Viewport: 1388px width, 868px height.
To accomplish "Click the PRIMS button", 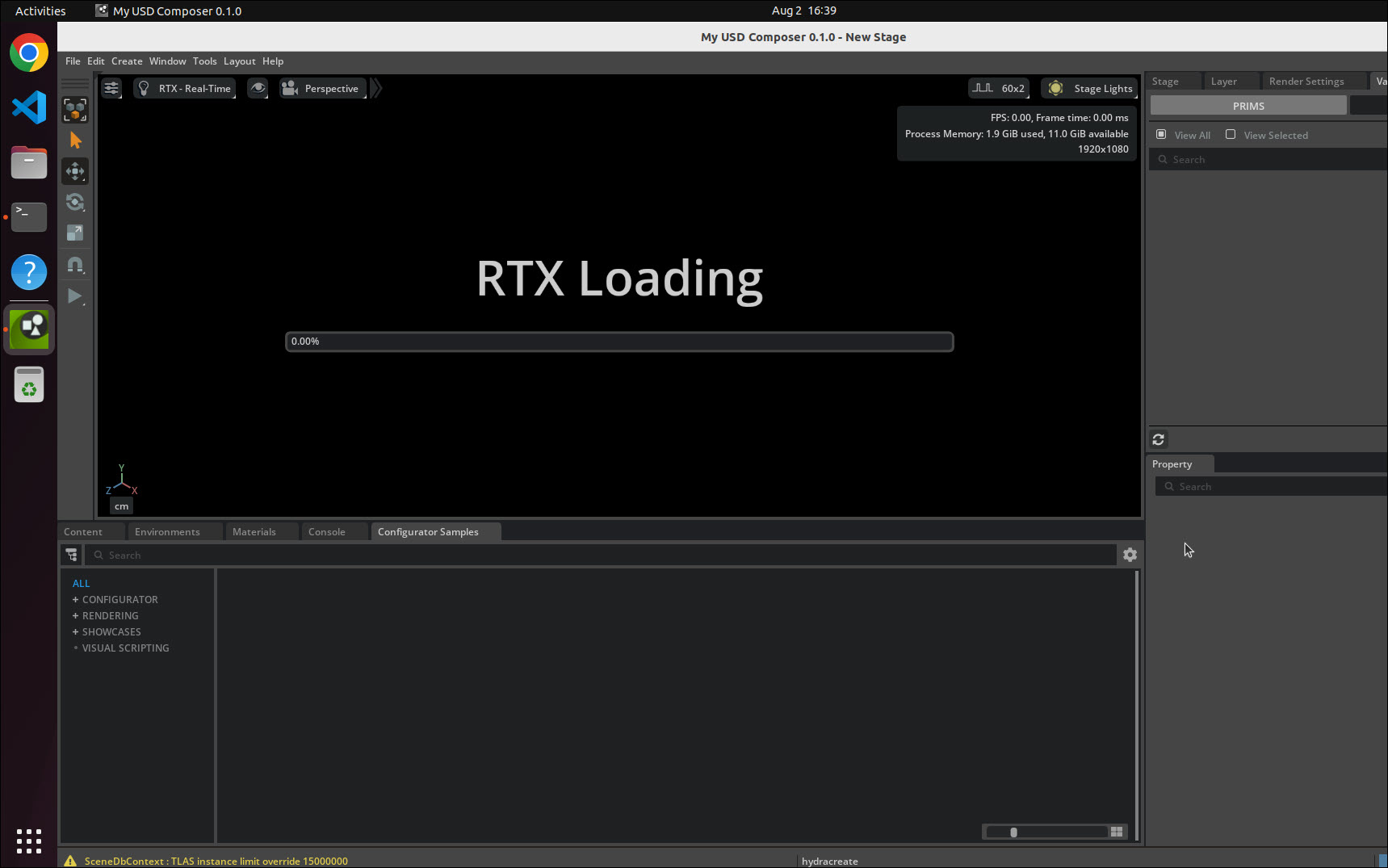I will point(1248,106).
